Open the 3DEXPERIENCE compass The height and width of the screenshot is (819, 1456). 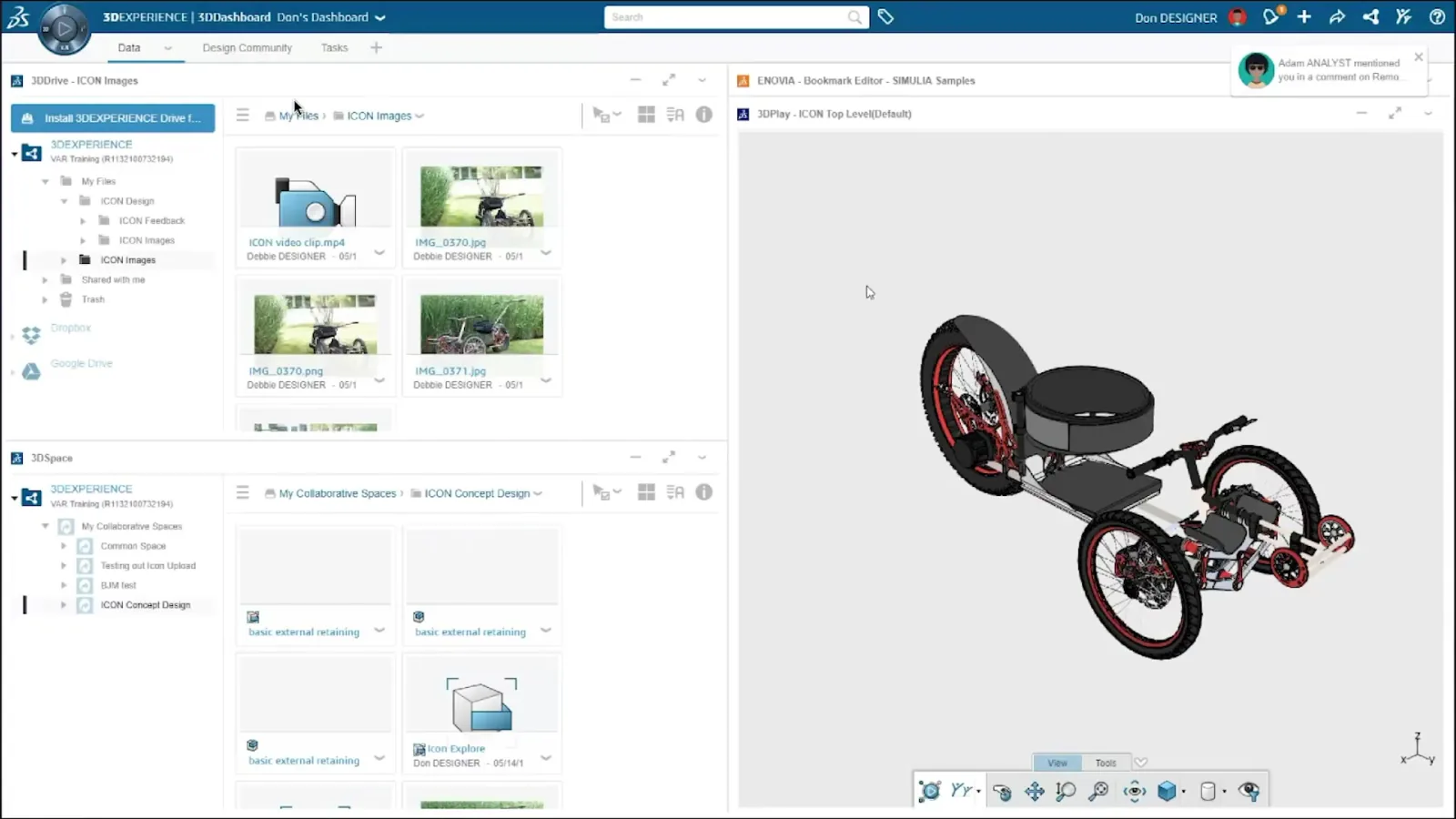click(x=64, y=28)
